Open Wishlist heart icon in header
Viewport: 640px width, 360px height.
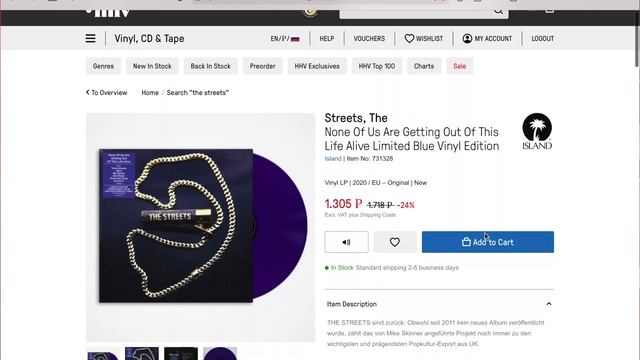coord(409,38)
